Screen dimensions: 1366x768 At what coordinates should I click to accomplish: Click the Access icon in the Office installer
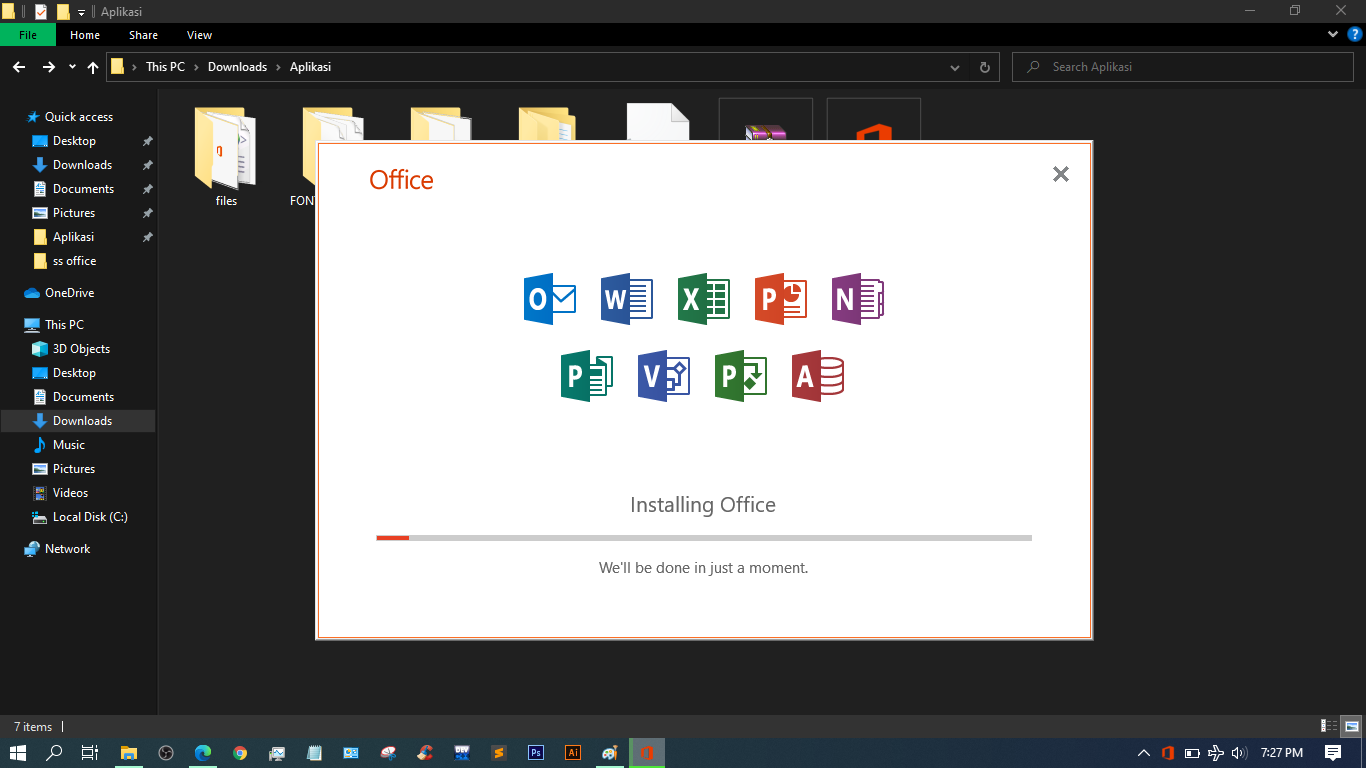pyautogui.click(x=818, y=376)
